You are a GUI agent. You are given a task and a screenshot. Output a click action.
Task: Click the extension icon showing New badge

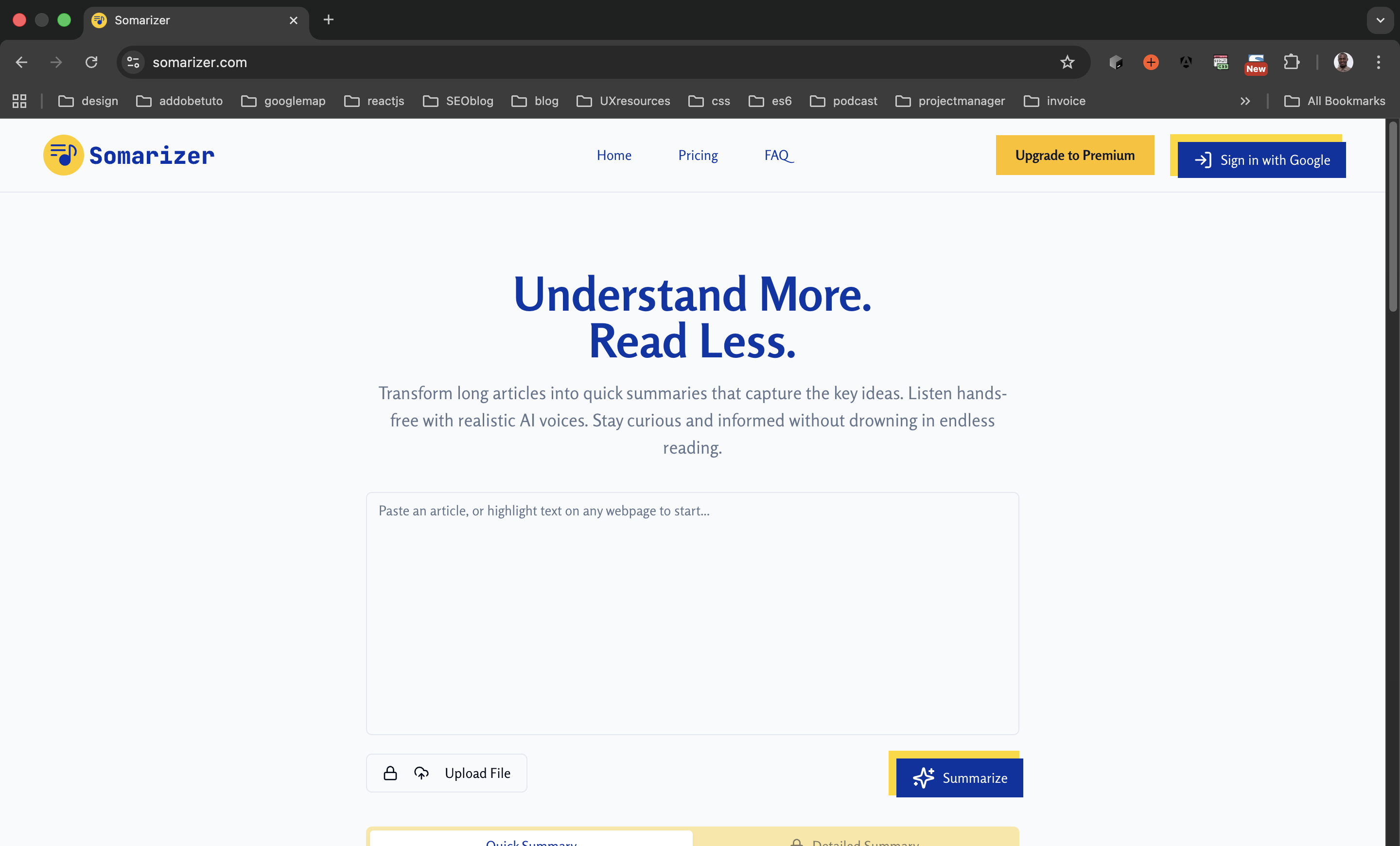[x=1256, y=63]
